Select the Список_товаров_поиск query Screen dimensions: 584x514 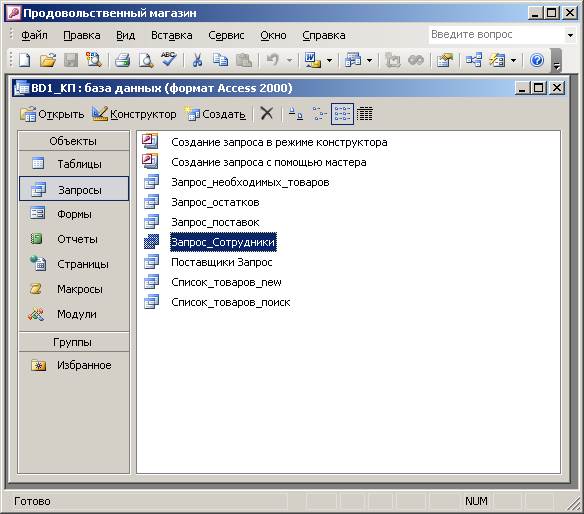(231, 302)
